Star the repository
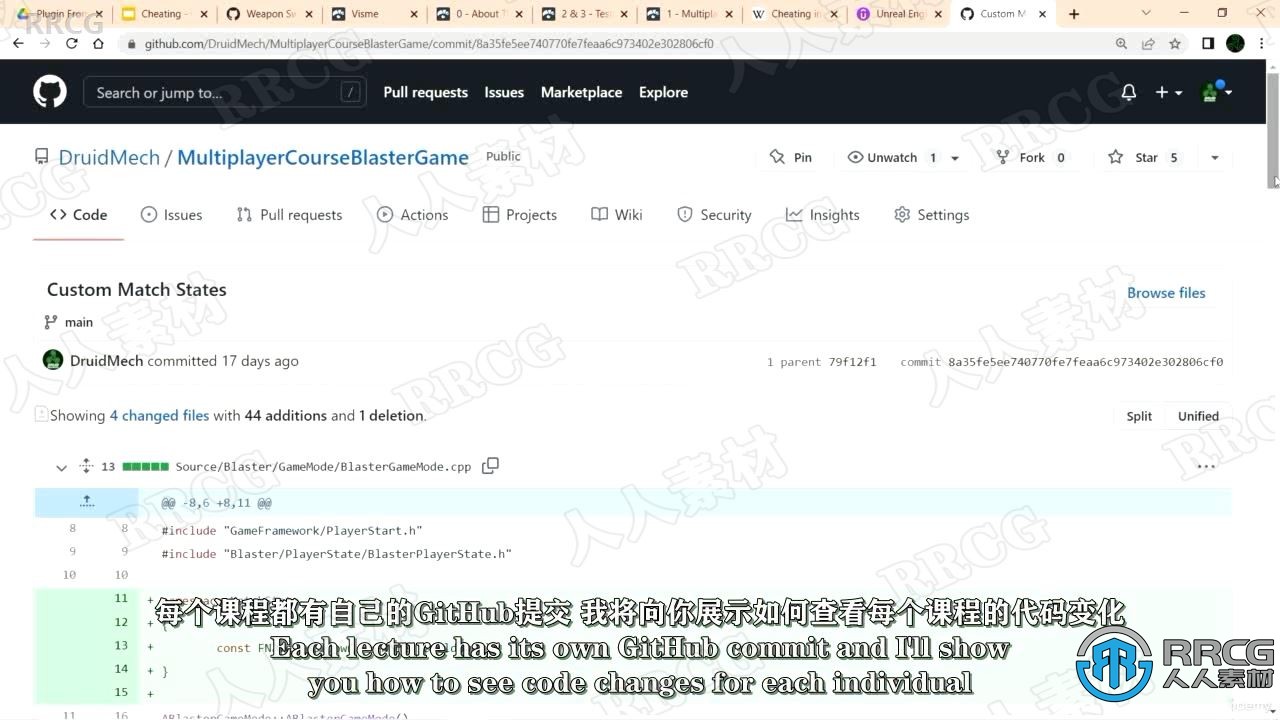 click(x=1145, y=157)
